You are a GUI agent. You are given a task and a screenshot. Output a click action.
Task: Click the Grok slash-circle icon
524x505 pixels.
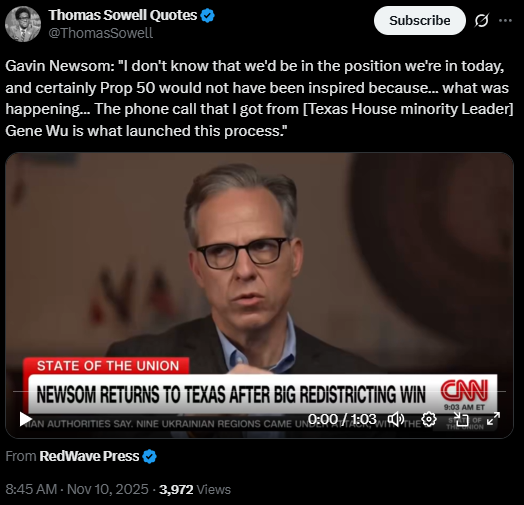point(482,20)
